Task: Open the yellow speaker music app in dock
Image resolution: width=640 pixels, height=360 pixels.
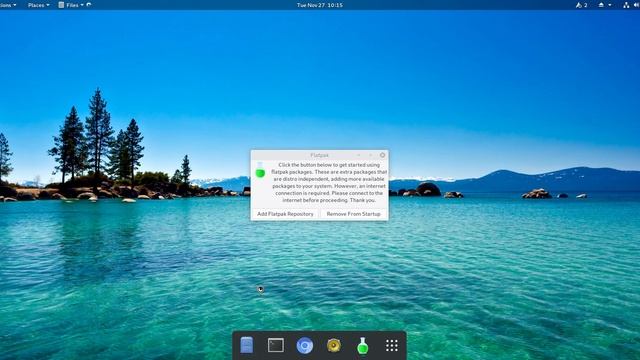Action: click(334, 345)
